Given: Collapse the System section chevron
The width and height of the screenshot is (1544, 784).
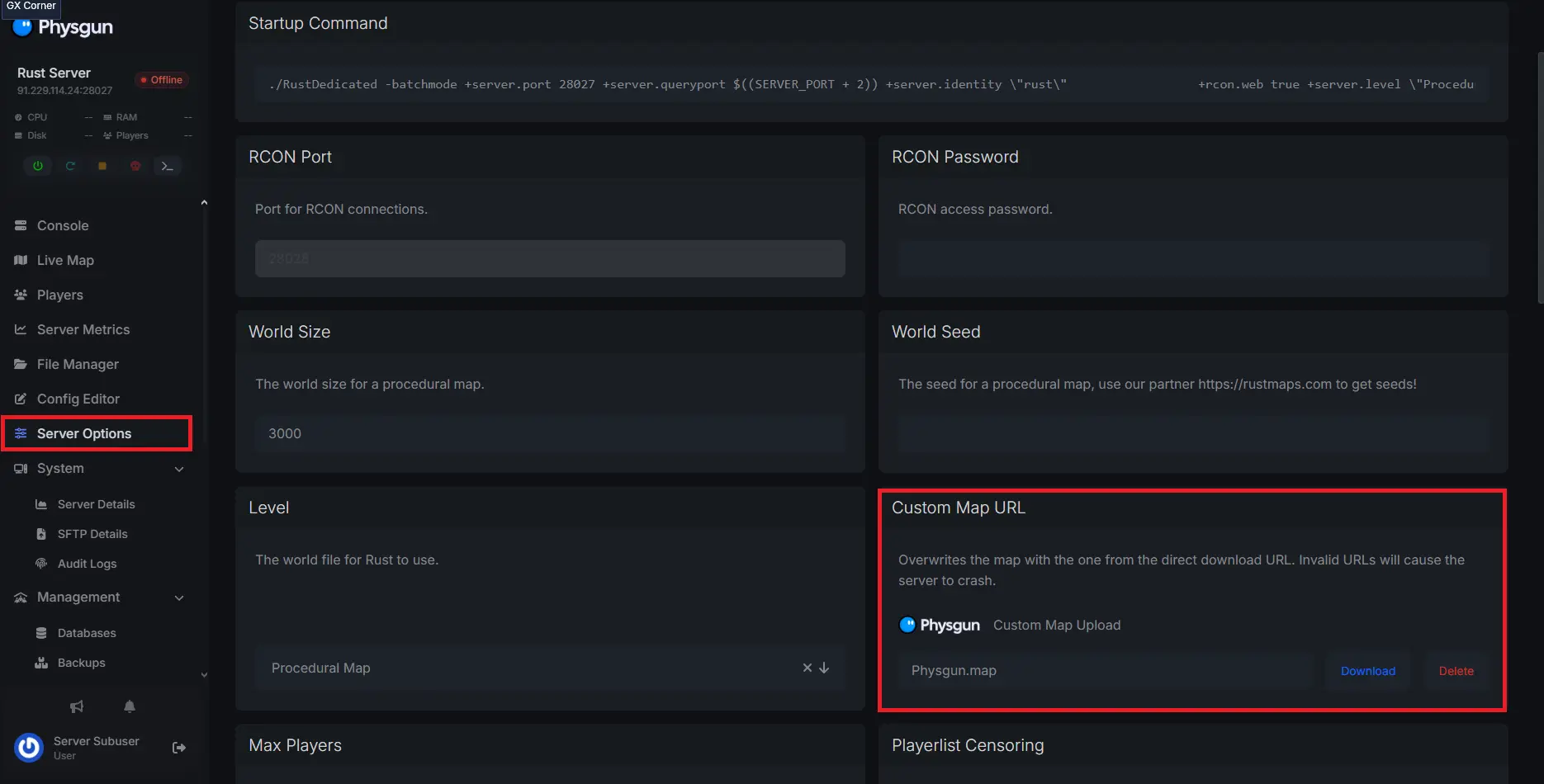Looking at the screenshot, I should pos(179,469).
